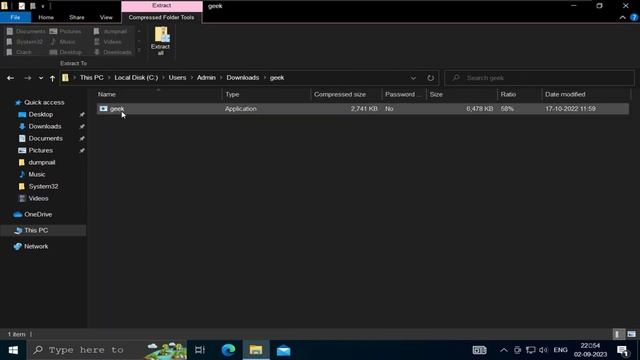
Task: Click Local Disk (C:) breadcrumb
Action: click(136, 78)
